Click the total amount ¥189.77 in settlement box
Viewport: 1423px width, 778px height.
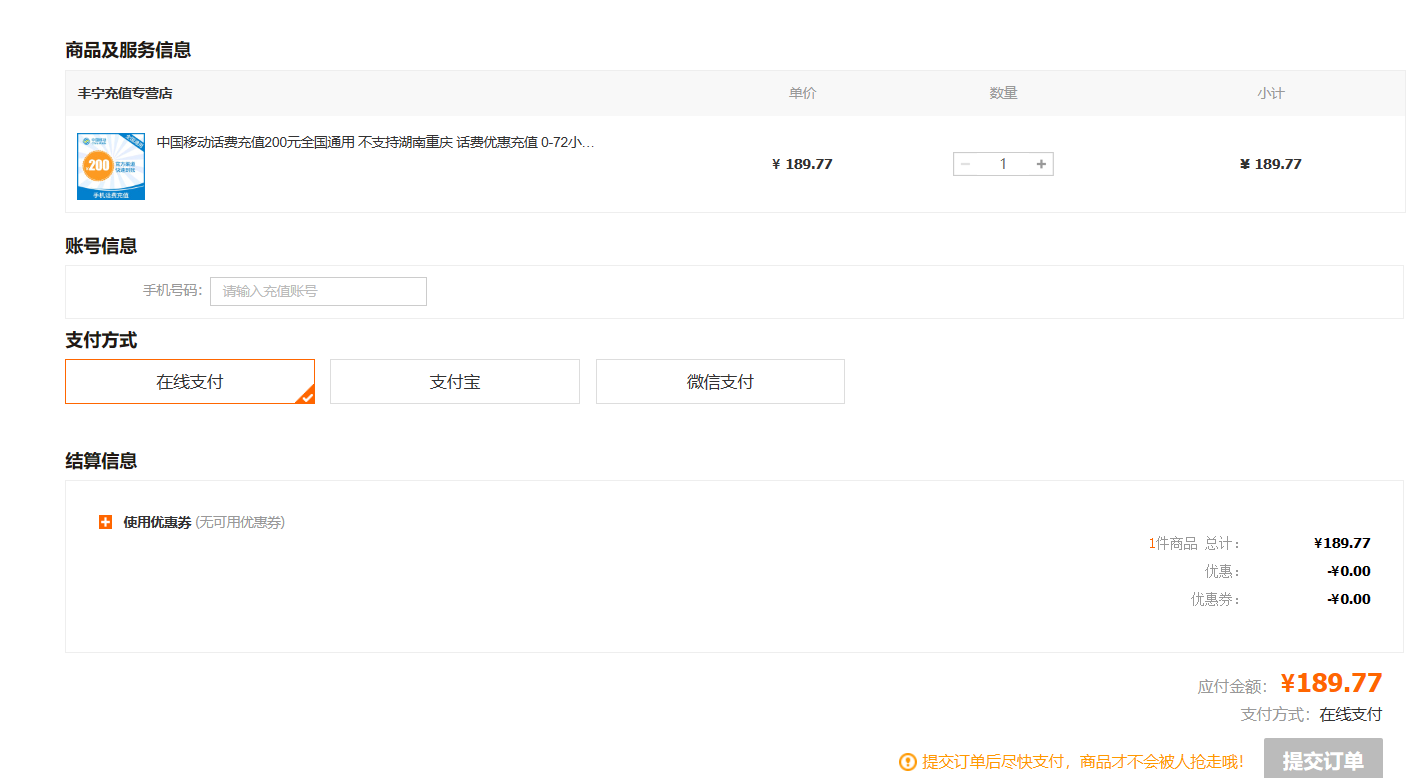(x=1342, y=543)
